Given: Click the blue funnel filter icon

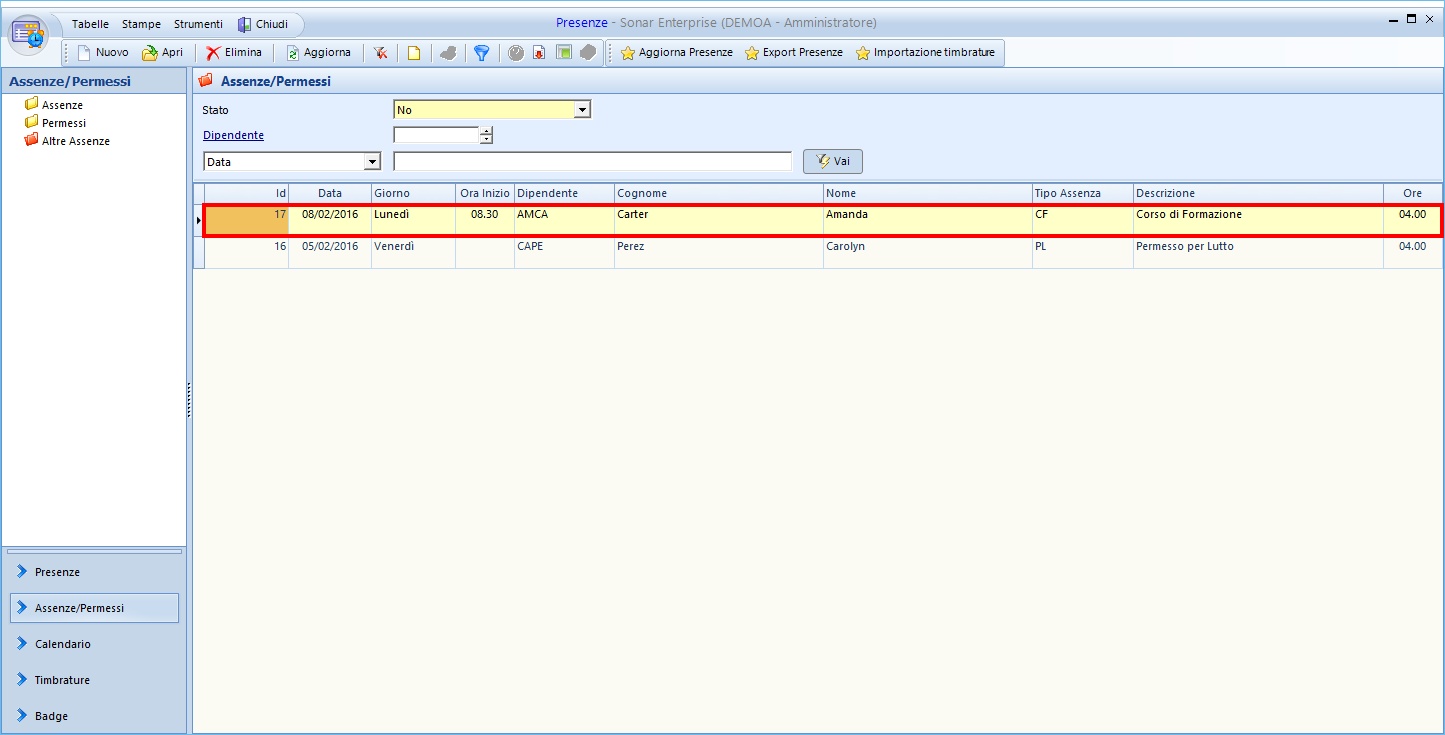Looking at the screenshot, I should pos(481,53).
